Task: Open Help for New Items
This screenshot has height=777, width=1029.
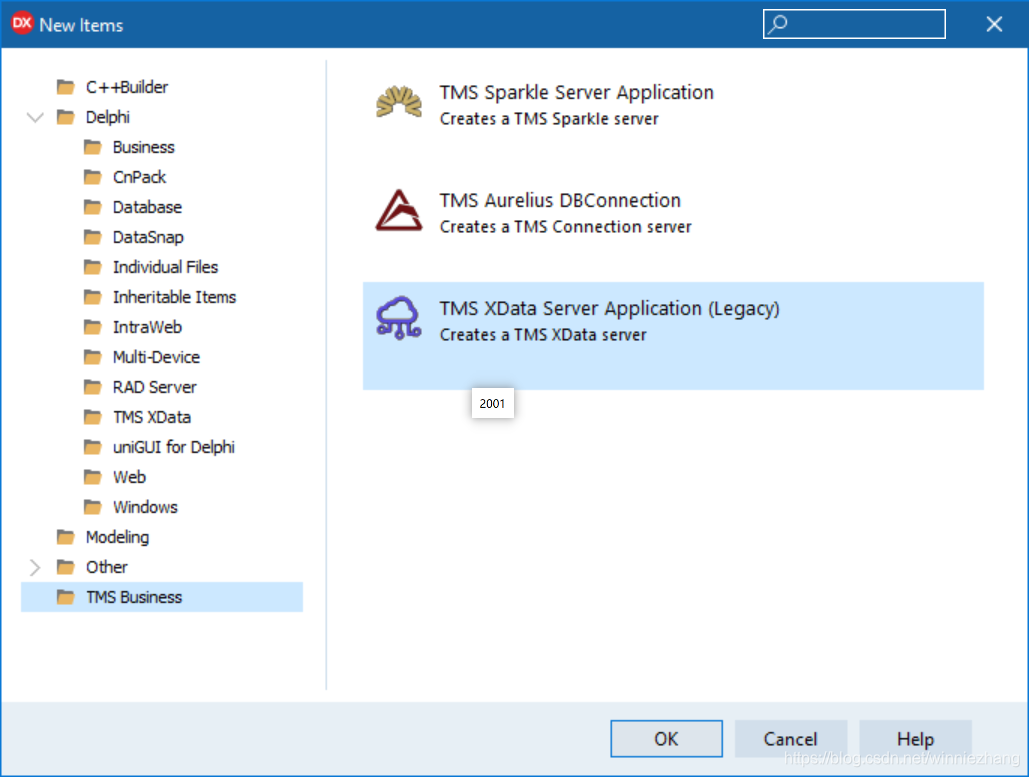Action: [915, 739]
